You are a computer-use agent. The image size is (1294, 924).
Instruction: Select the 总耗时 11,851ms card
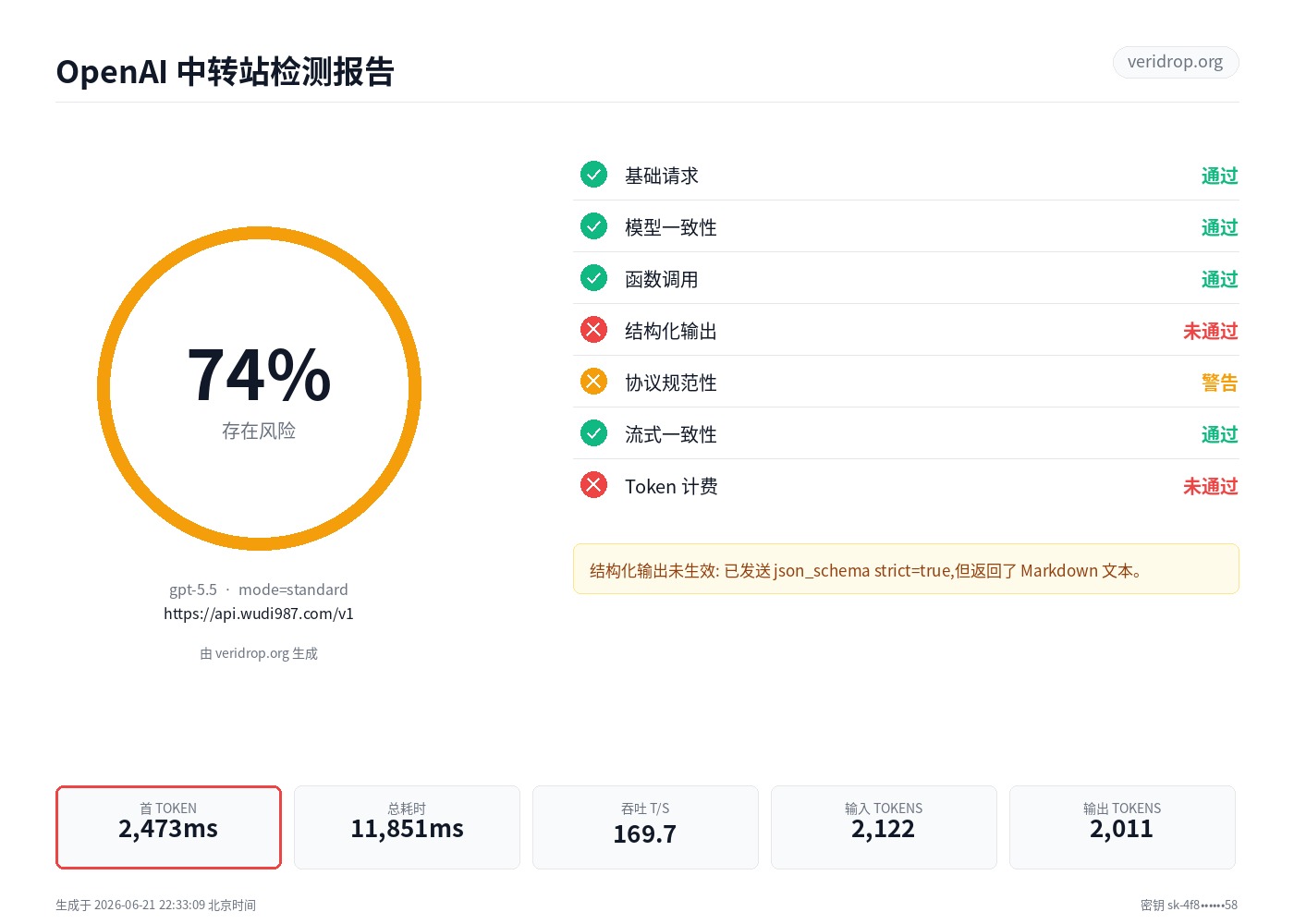click(x=407, y=827)
